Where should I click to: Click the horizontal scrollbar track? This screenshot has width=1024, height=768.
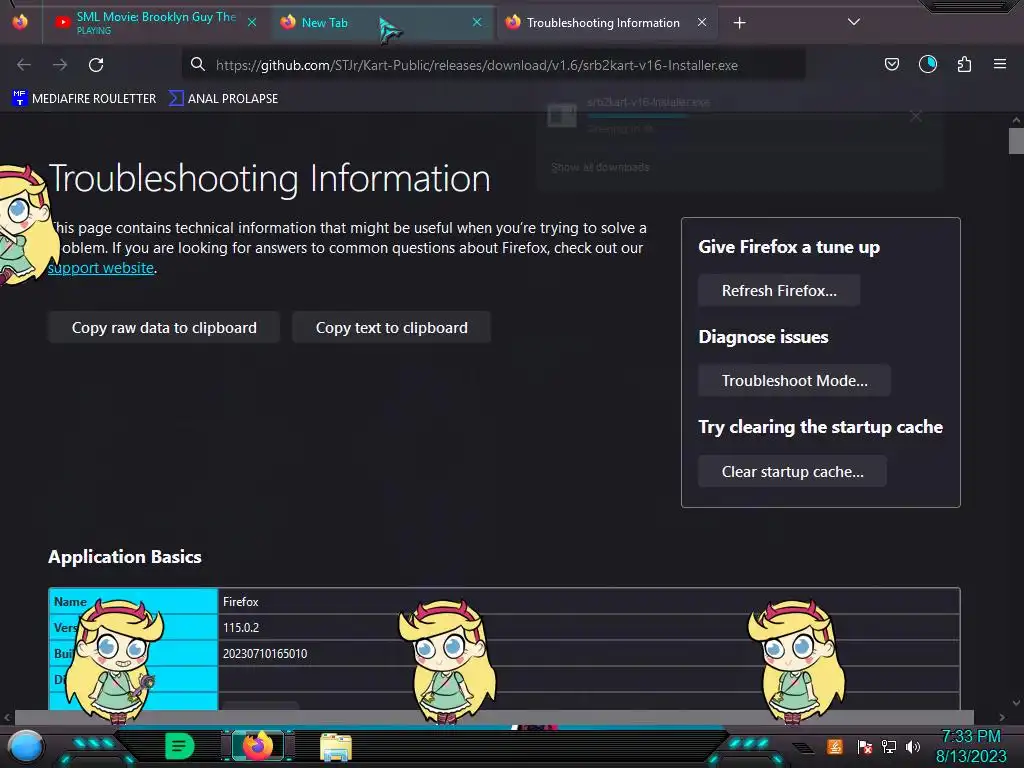click(494, 717)
